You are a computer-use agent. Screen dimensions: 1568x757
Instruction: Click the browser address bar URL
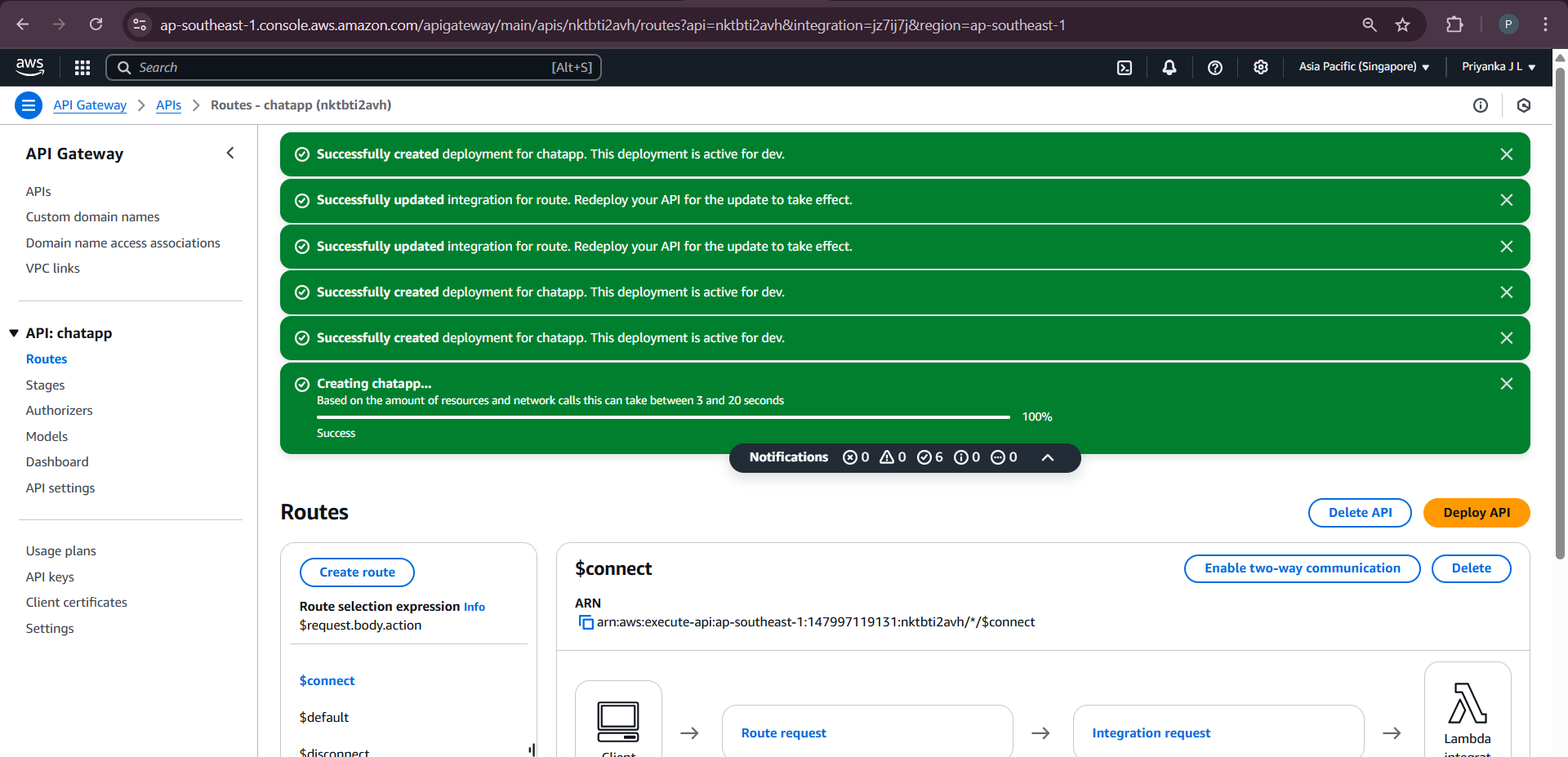[x=612, y=24]
